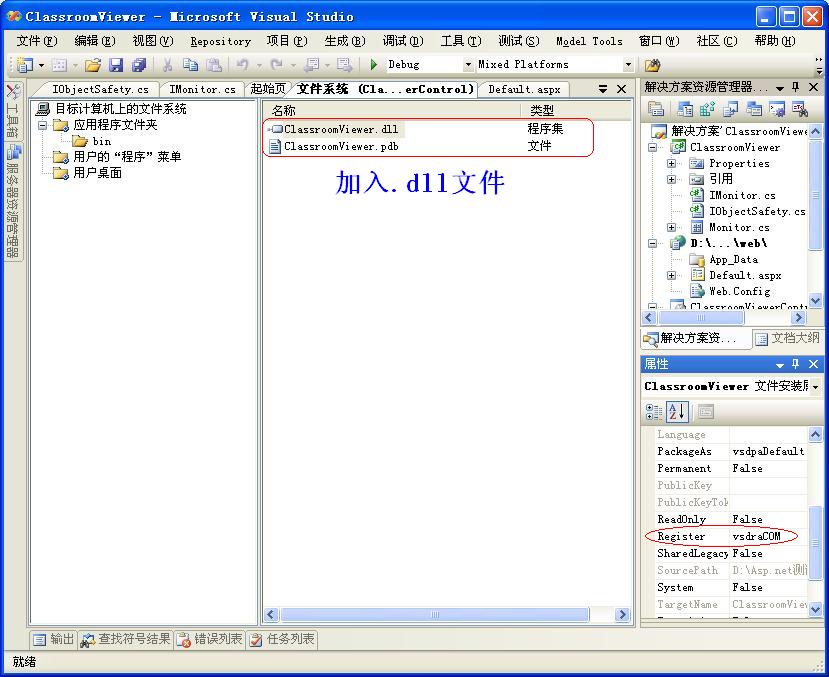The image size is (829, 677).
Task: Collapse the 应用程序文件夹 tree node
Action: tap(43, 125)
